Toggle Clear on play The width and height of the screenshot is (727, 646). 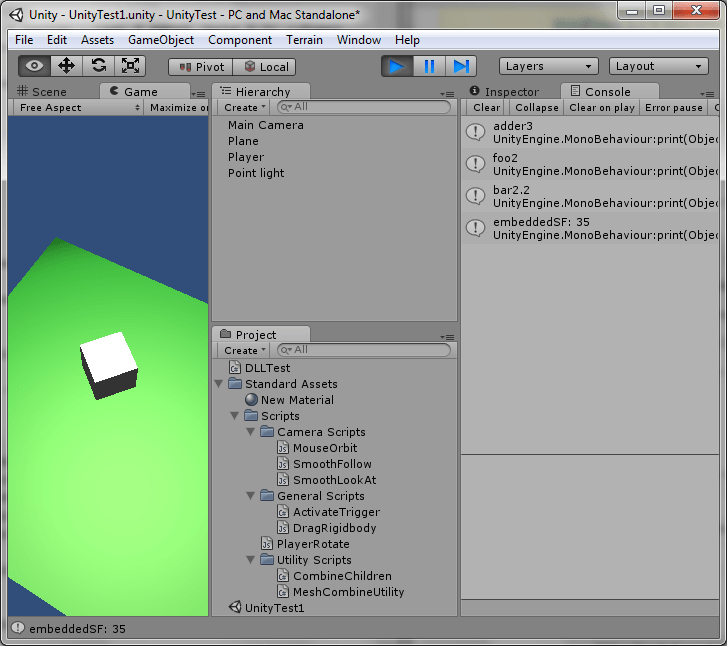(x=602, y=108)
